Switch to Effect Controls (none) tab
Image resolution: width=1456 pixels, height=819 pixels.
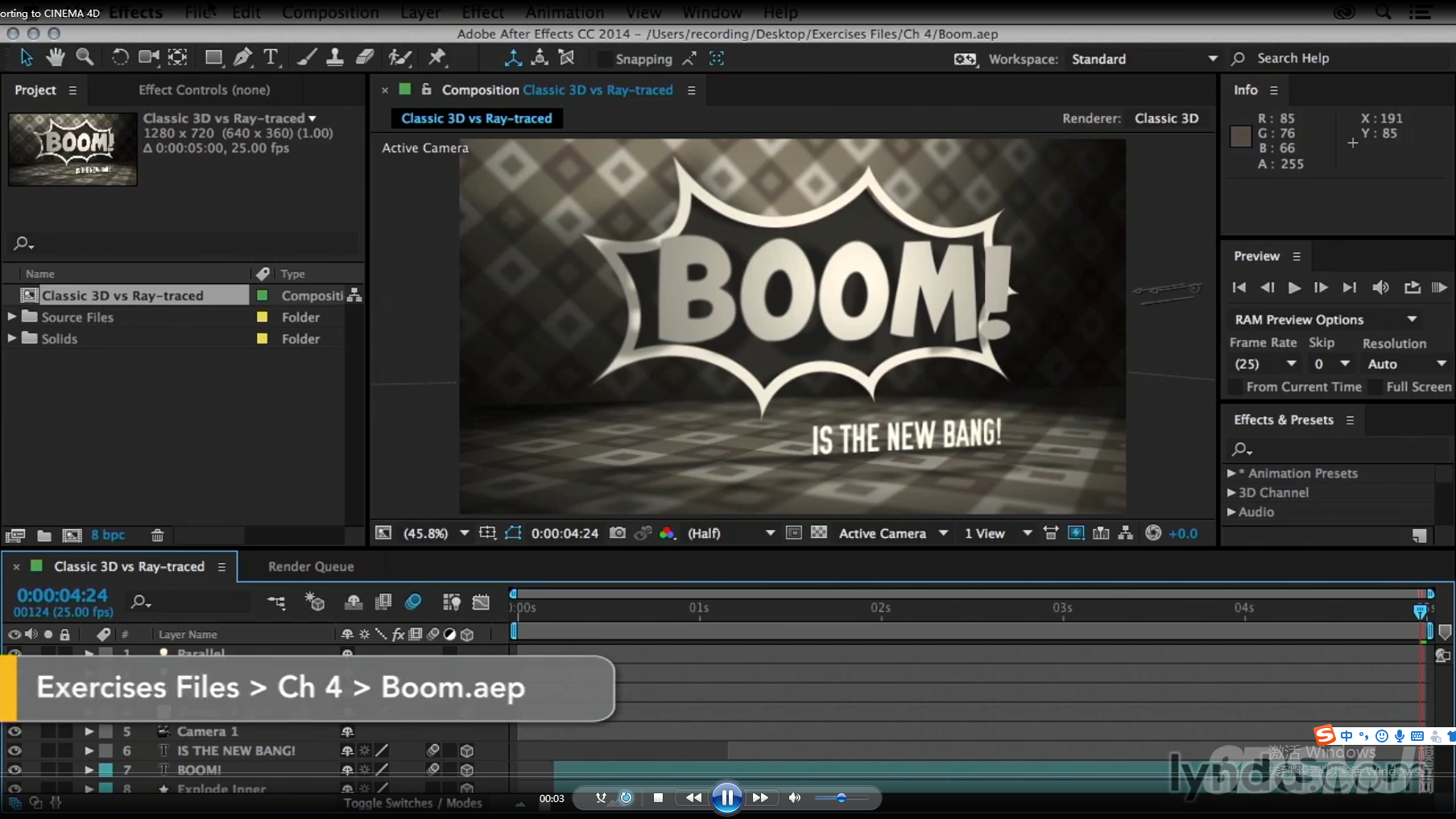205,89
